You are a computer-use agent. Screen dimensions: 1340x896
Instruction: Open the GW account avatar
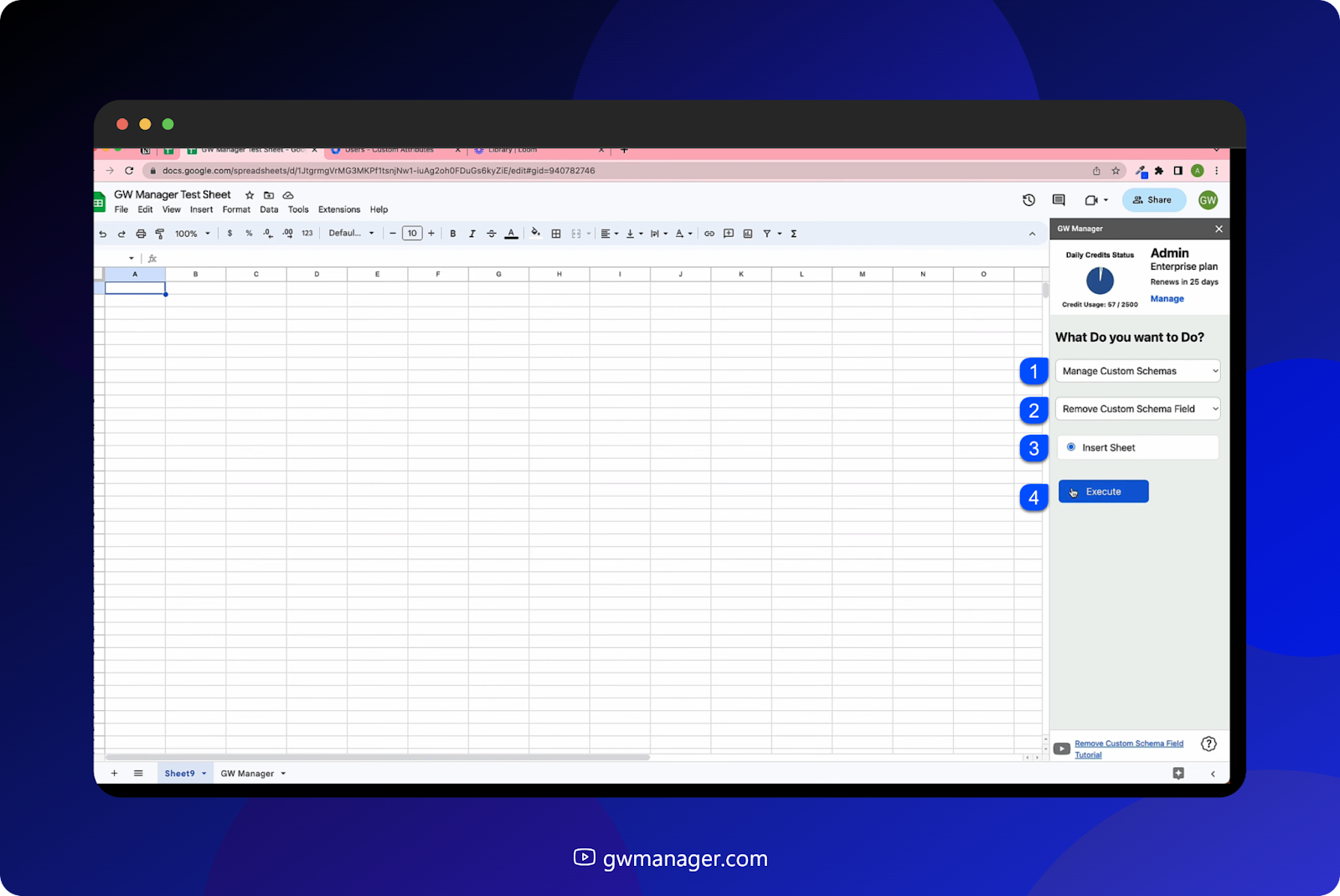tap(1208, 200)
